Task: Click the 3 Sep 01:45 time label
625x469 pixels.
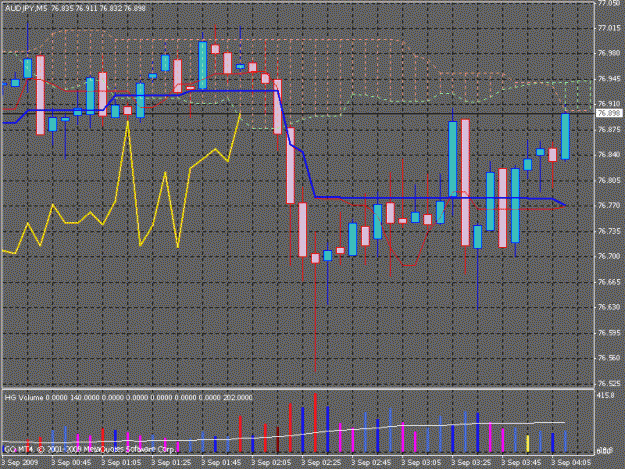Action: (221, 463)
